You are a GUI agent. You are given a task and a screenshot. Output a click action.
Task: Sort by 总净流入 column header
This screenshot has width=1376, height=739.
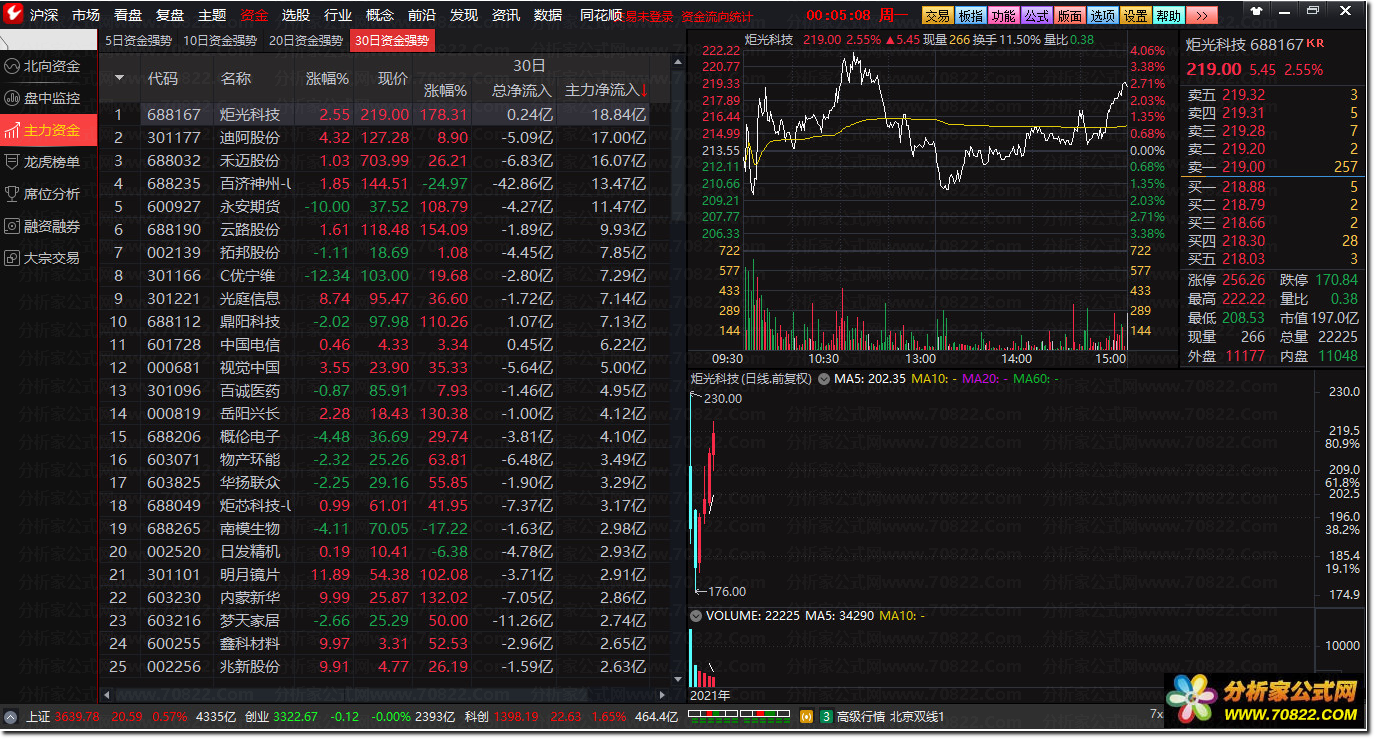point(522,90)
